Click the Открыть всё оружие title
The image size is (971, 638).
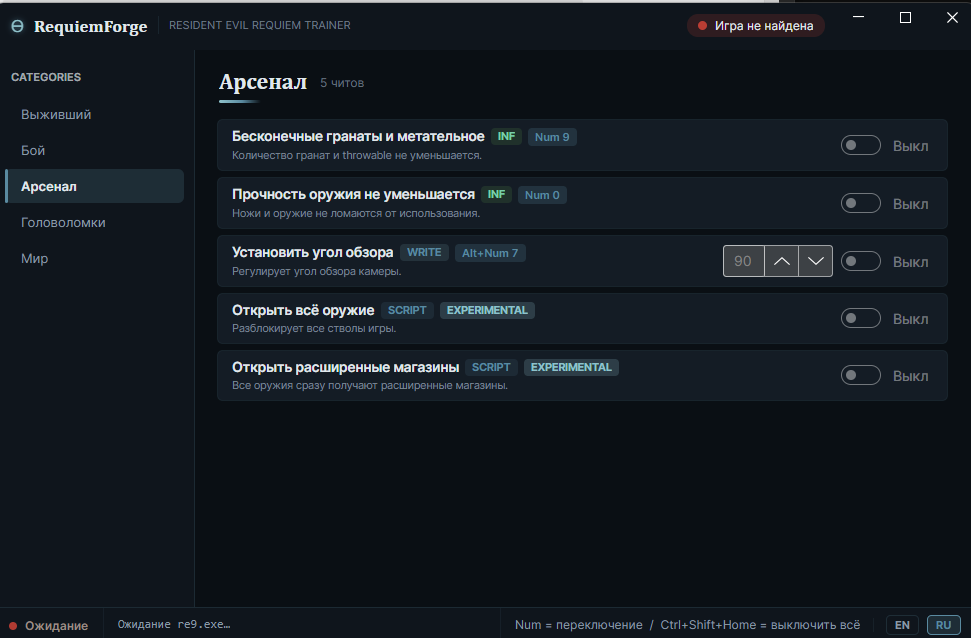pos(303,310)
